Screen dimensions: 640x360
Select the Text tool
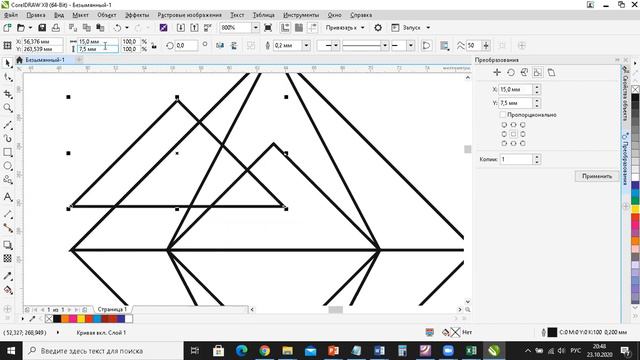pos(8,197)
